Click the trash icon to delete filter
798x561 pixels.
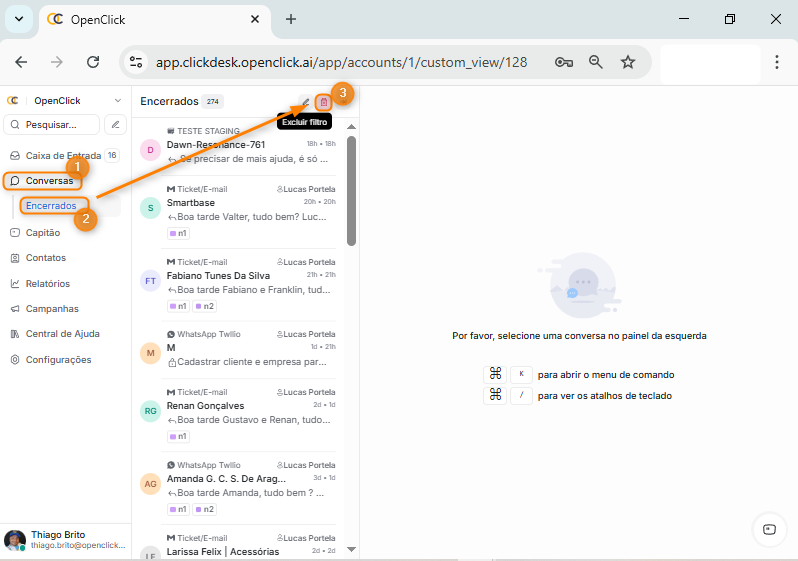tap(323, 102)
